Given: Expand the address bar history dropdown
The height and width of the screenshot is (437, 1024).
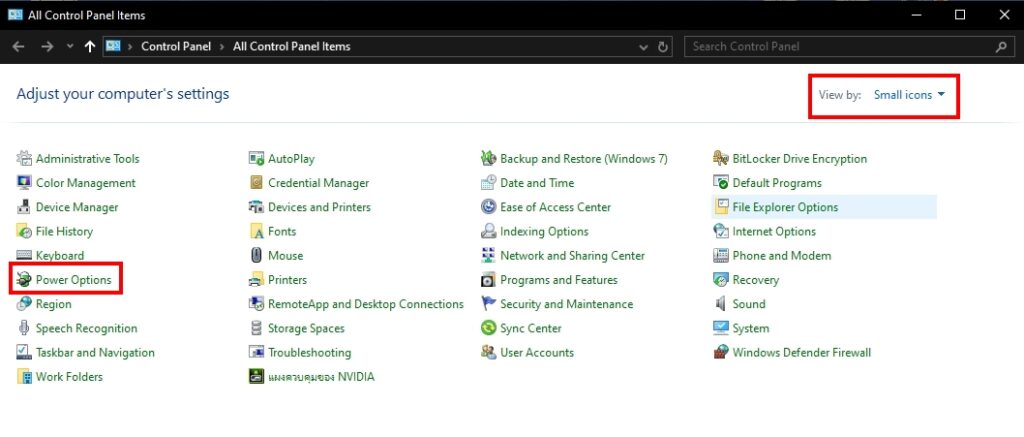Looking at the screenshot, I should pyautogui.click(x=643, y=47).
